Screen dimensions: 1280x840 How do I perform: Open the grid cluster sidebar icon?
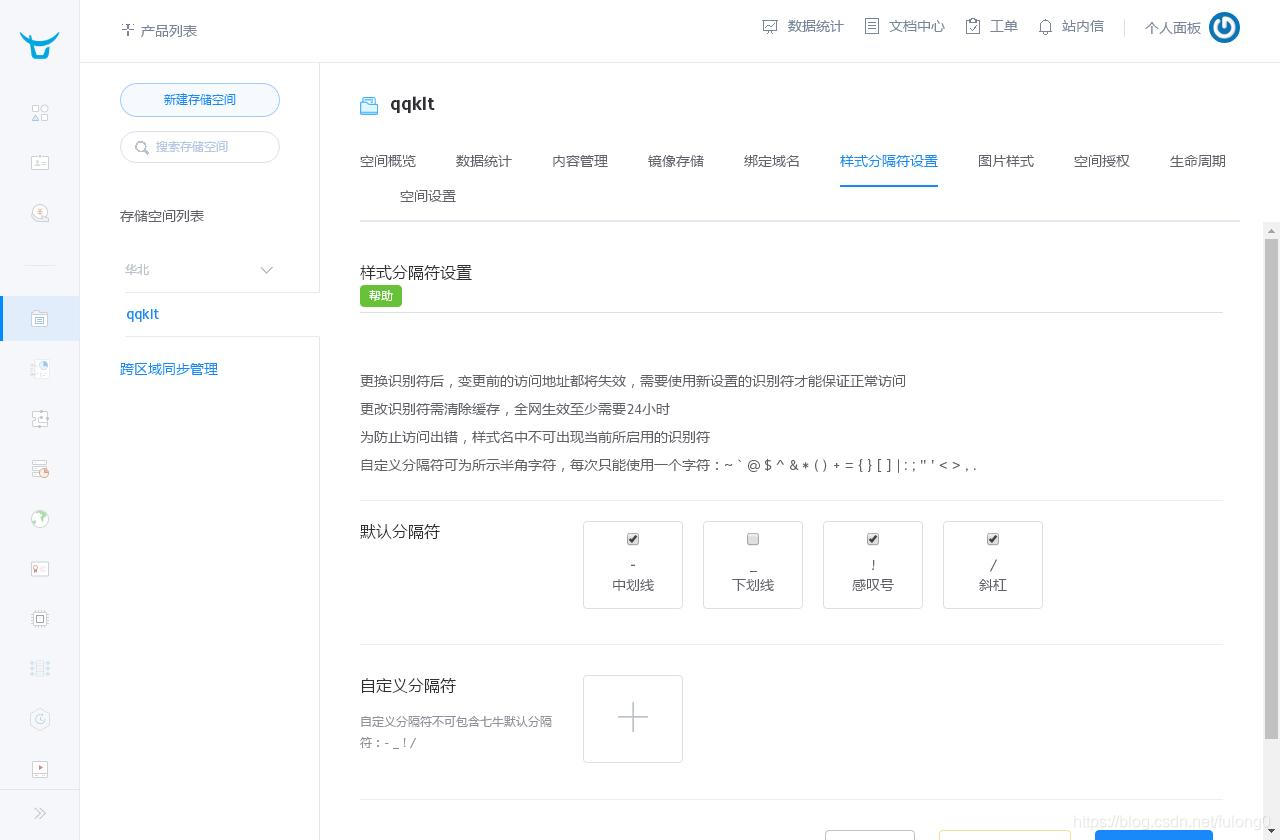click(40, 669)
